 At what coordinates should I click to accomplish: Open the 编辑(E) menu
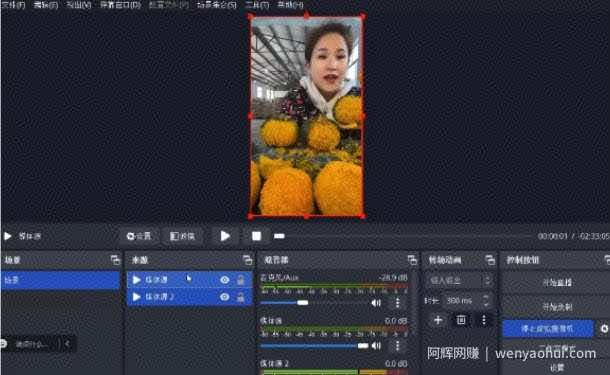point(46,5)
